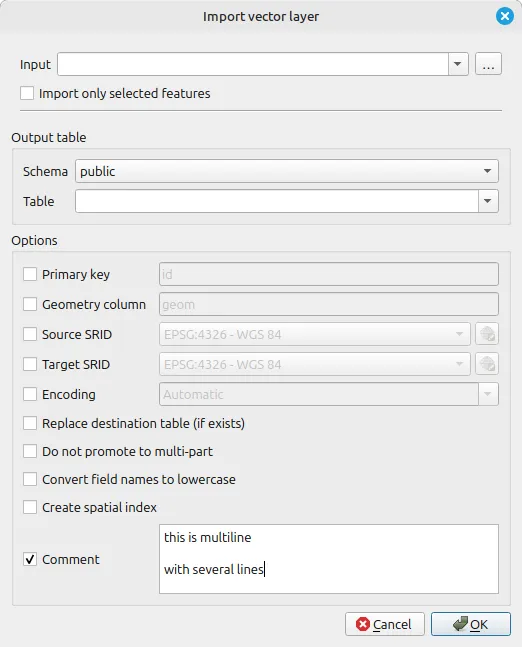Click the Table name input field

pyautogui.click(x=277, y=201)
